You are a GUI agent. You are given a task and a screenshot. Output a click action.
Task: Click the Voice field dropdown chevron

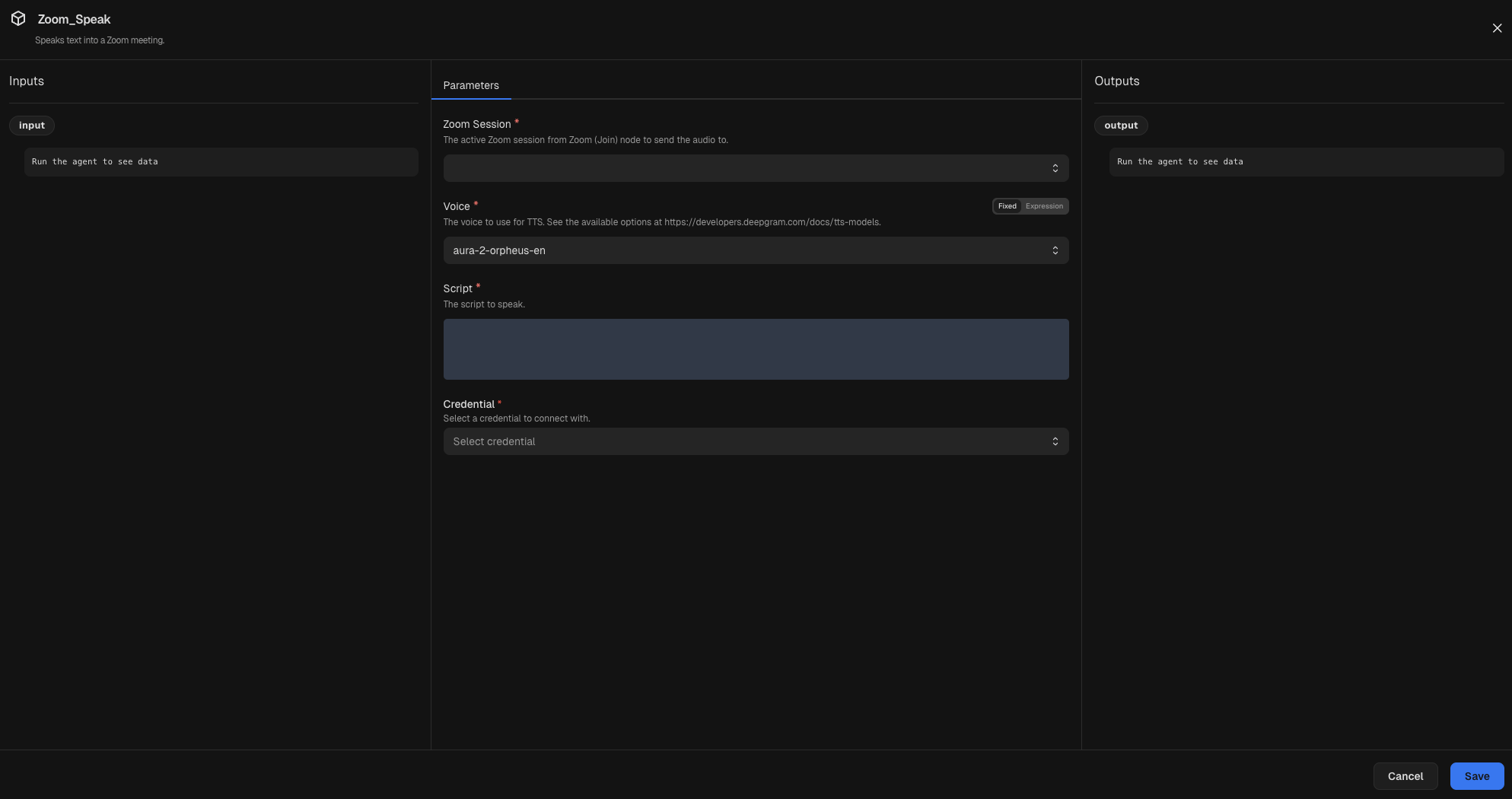click(x=1055, y=250)
